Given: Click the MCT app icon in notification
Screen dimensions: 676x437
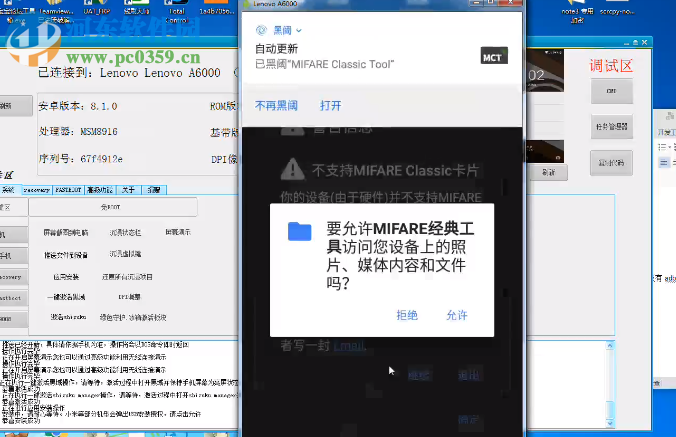Looking at the screenshot, I should click(x=494, y=56).
